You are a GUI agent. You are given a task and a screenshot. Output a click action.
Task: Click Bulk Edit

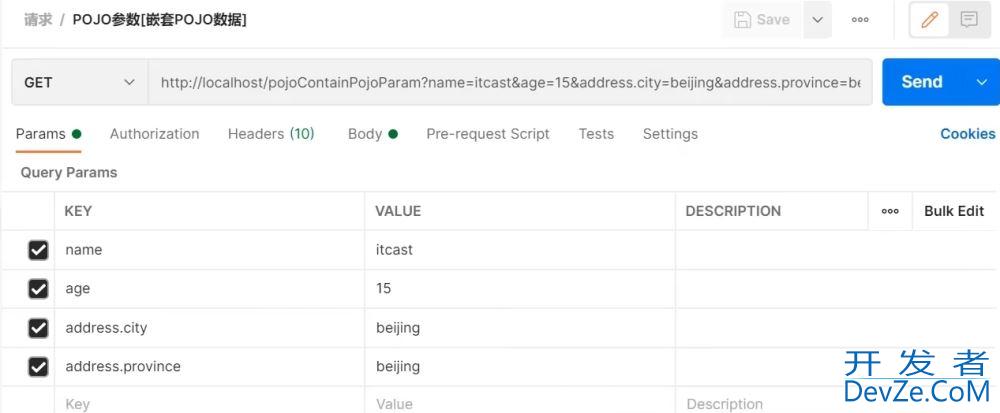[954, 211]
